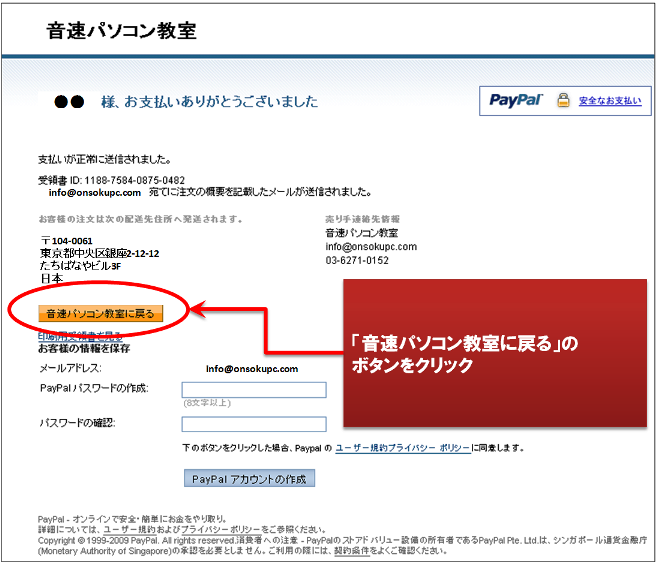Click the PayPal アカウントの作成 button
The image size is (657, 562).
tap(249, 479)
